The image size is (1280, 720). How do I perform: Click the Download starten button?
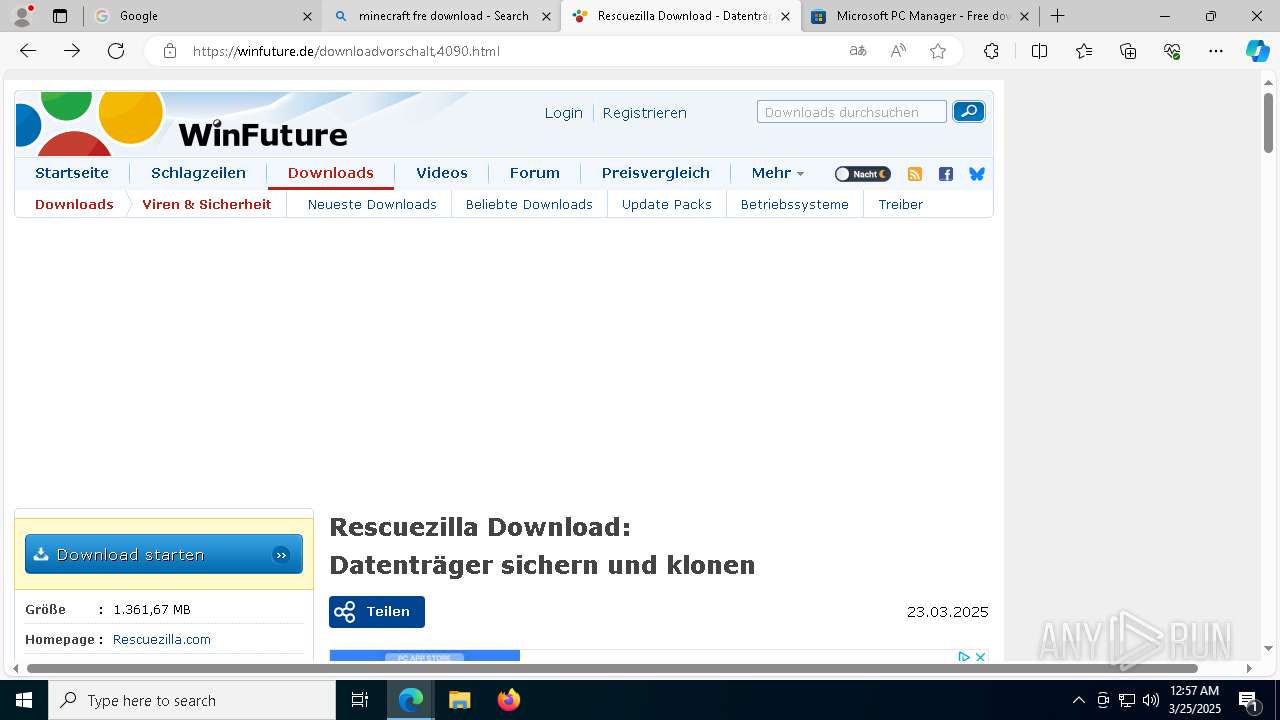(x=164, y=554)
